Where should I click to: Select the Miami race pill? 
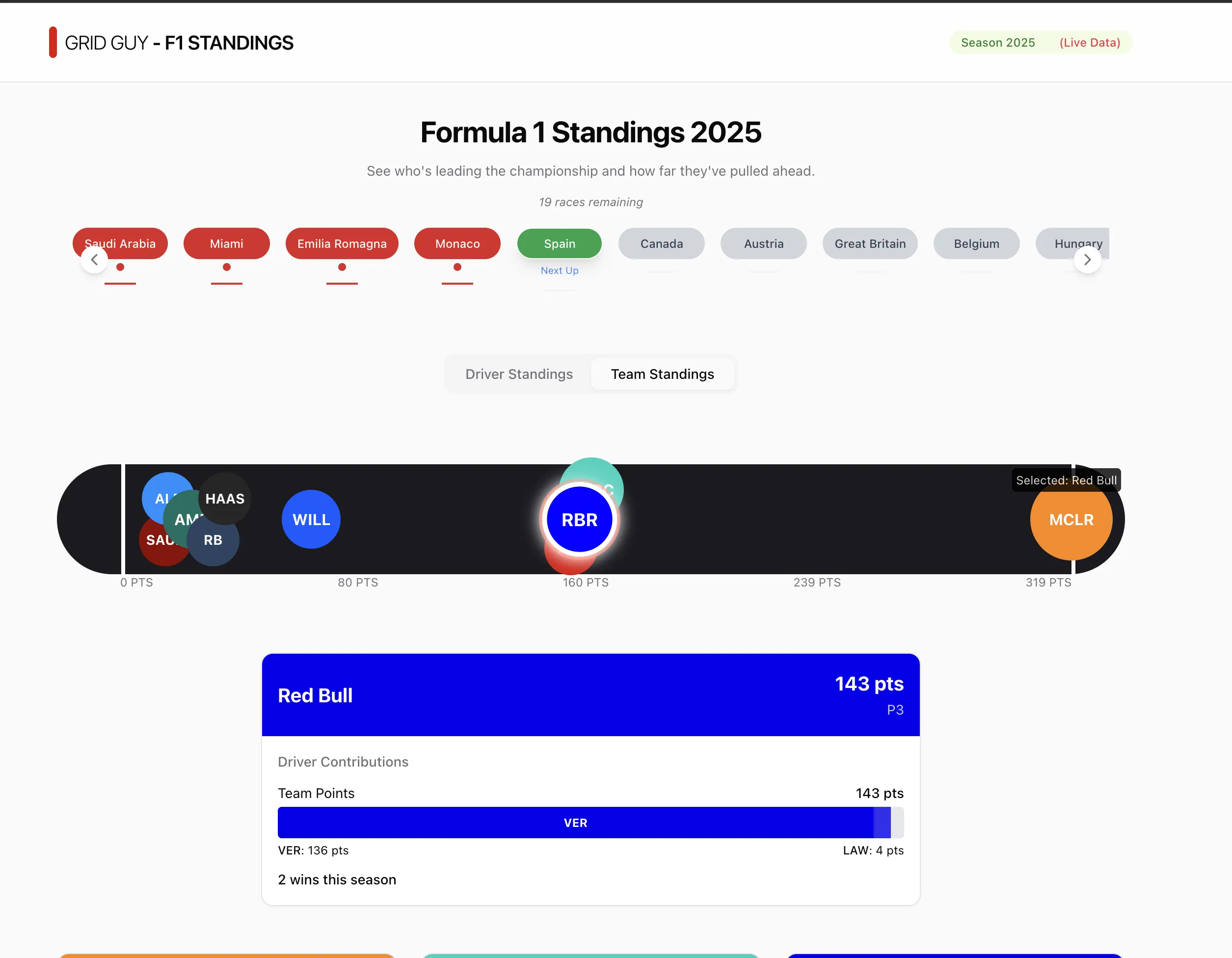pos(227,244)
